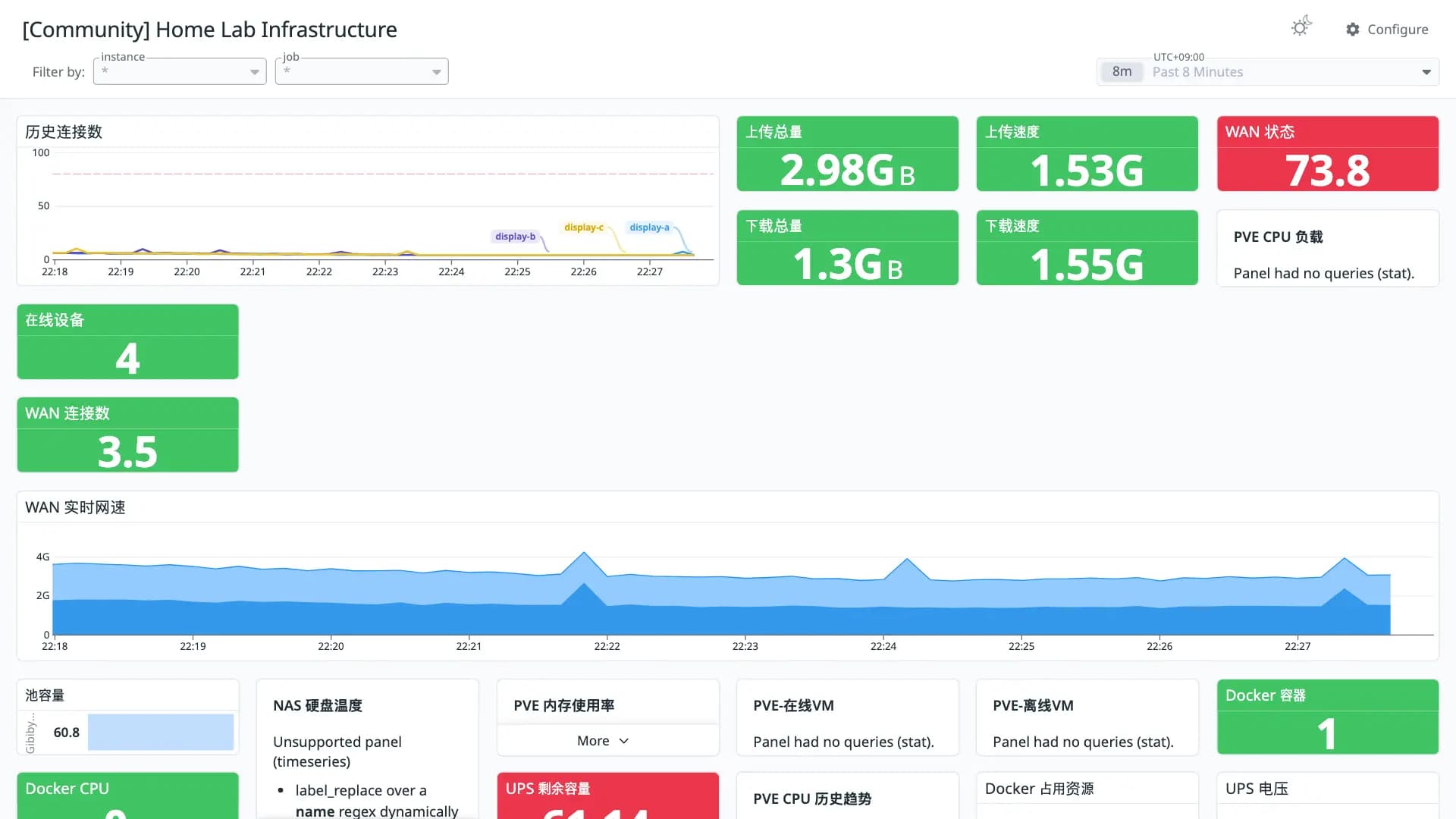Click the UPS 电压 panel title
1456x819 pixels.
(x=1257, y=789)
